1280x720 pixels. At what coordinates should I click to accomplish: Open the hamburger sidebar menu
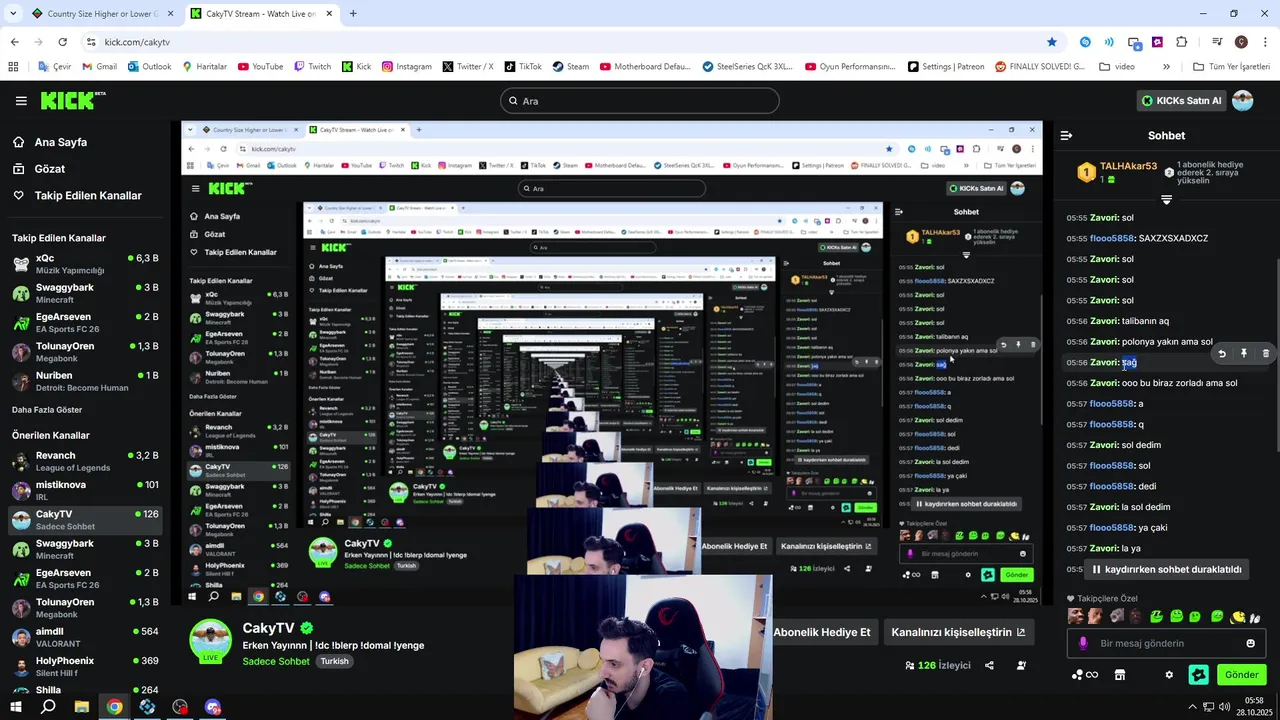(21, 101)
